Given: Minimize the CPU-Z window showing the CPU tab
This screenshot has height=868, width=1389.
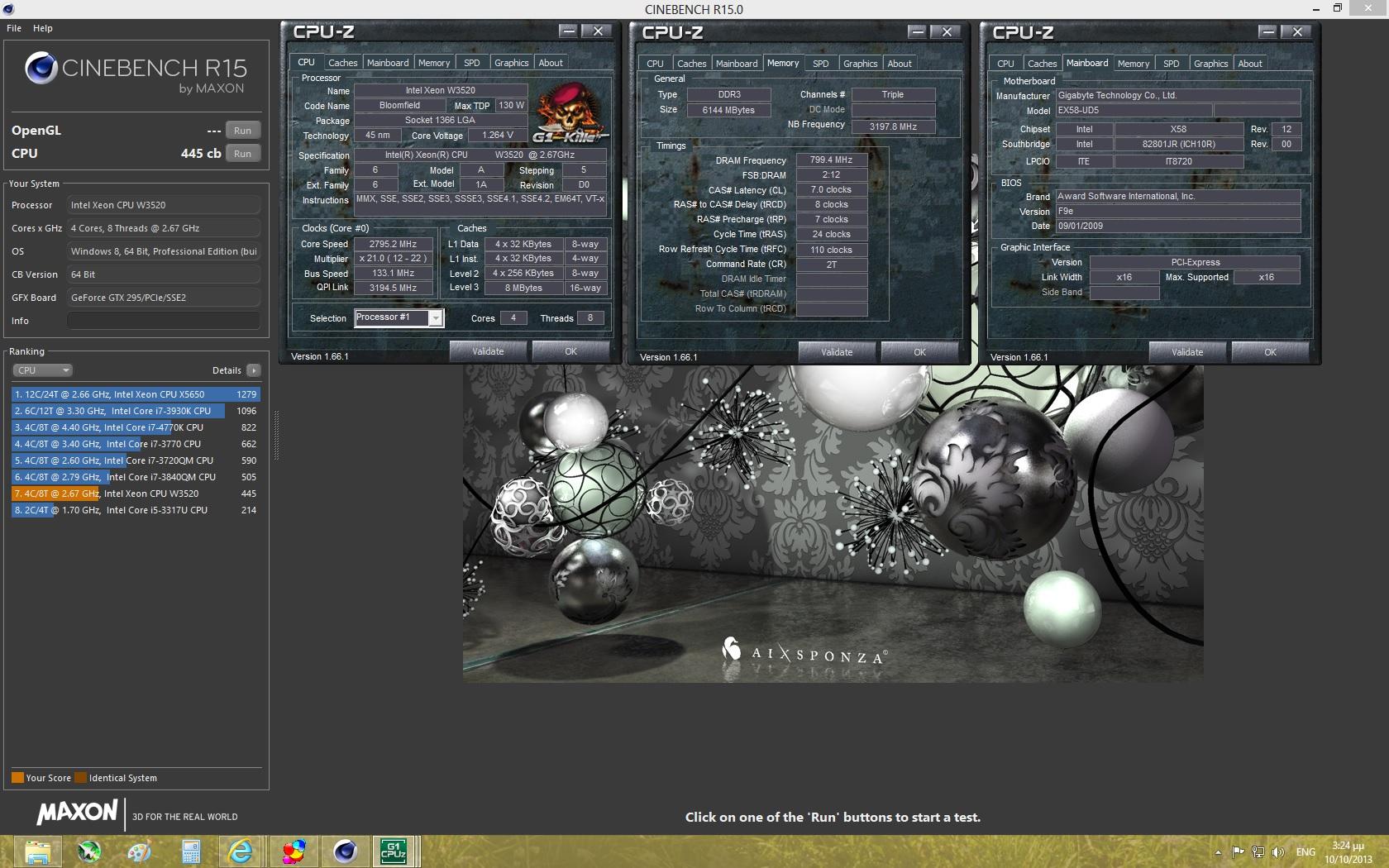Looking at the screenshot, I should 568,31.
